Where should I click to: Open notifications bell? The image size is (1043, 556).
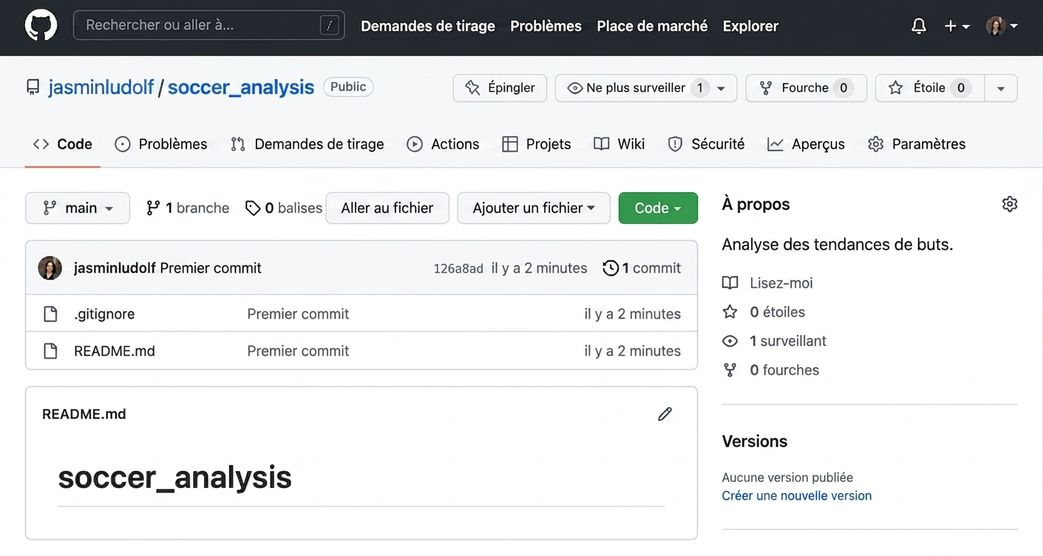919,26
